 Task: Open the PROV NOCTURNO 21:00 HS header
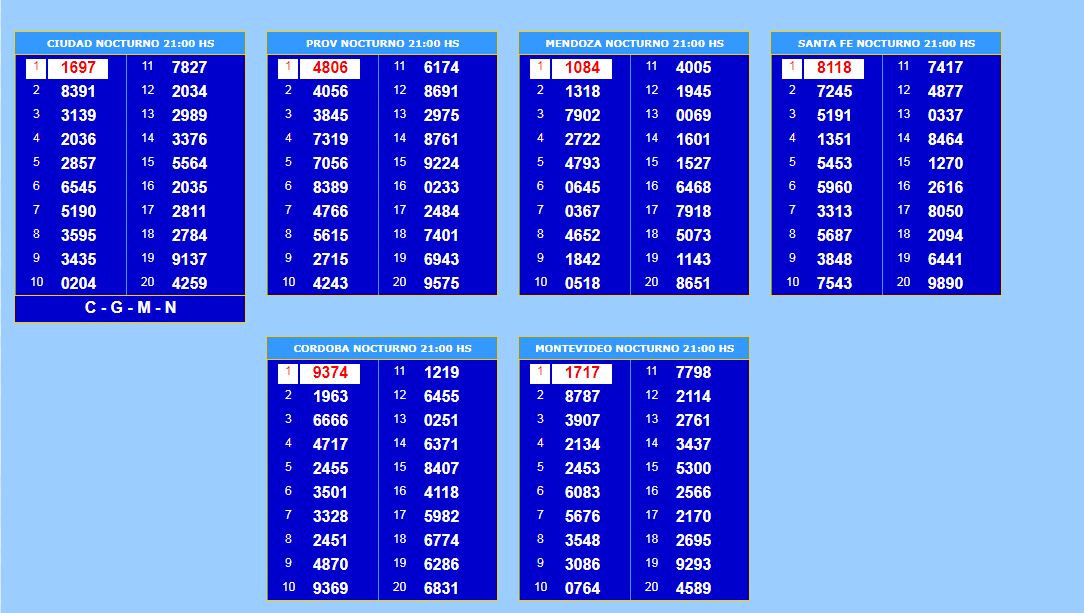(x=382, y=44)
